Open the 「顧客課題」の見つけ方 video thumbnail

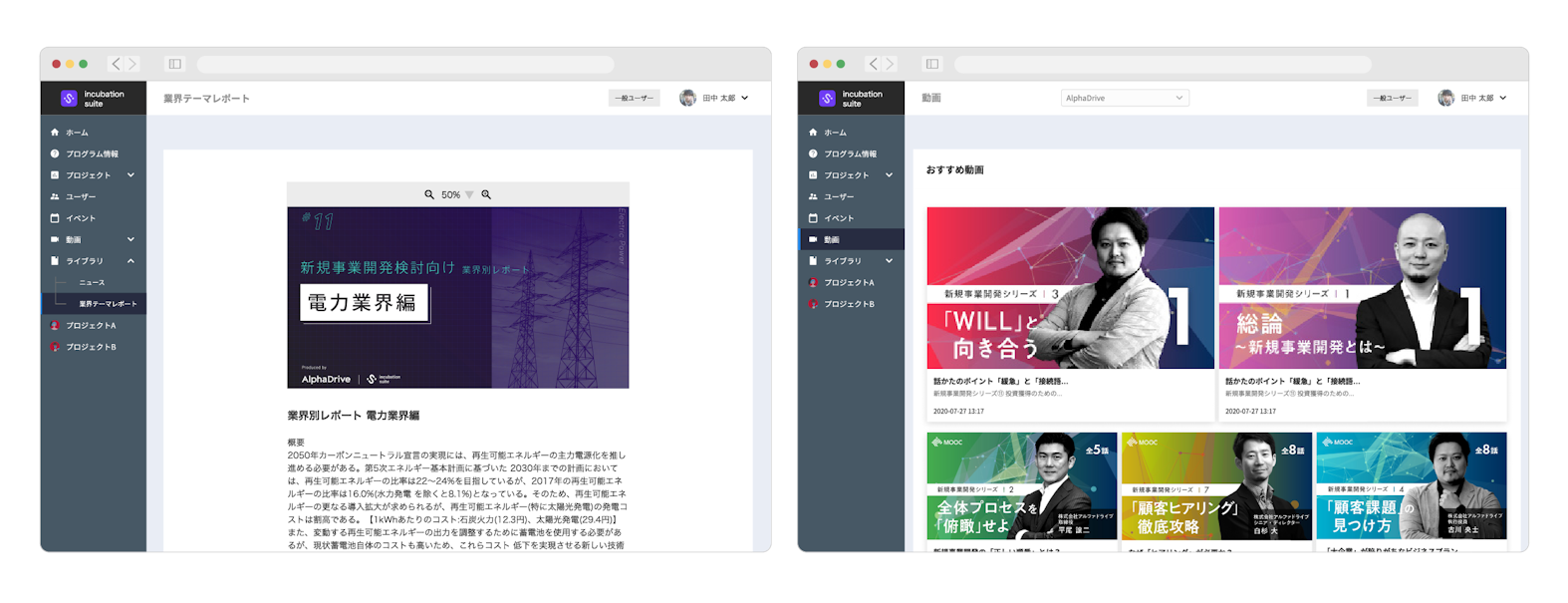(1412, 486)
